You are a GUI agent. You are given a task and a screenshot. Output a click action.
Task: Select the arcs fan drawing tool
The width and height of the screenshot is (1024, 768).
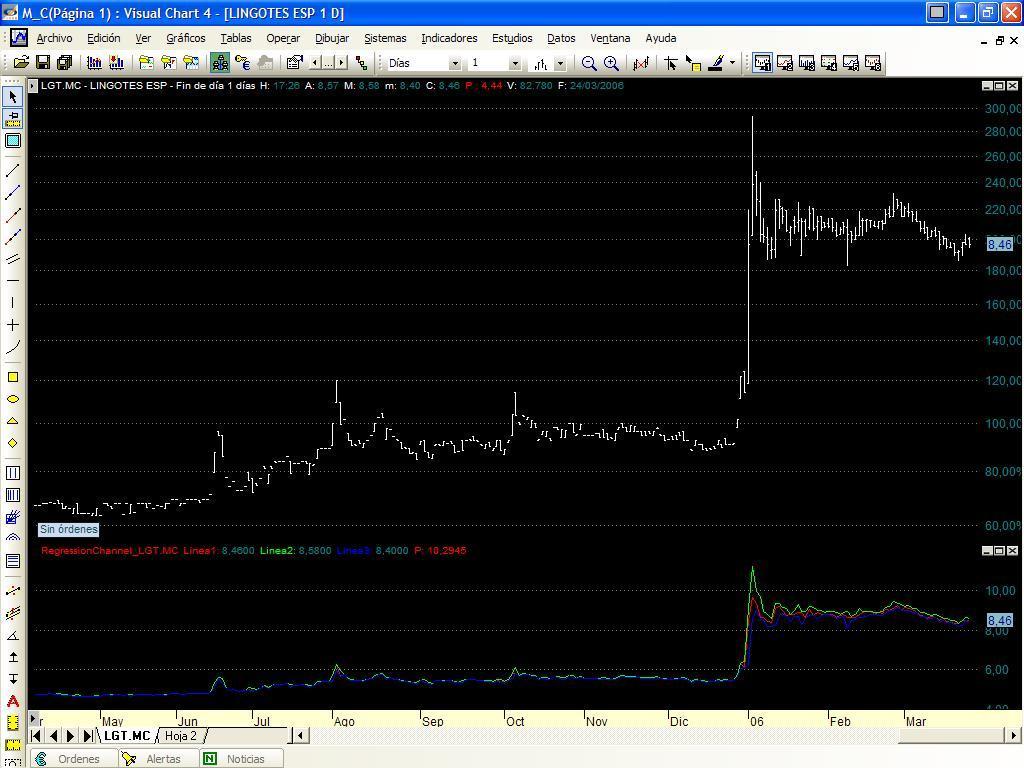pos(12,538)
